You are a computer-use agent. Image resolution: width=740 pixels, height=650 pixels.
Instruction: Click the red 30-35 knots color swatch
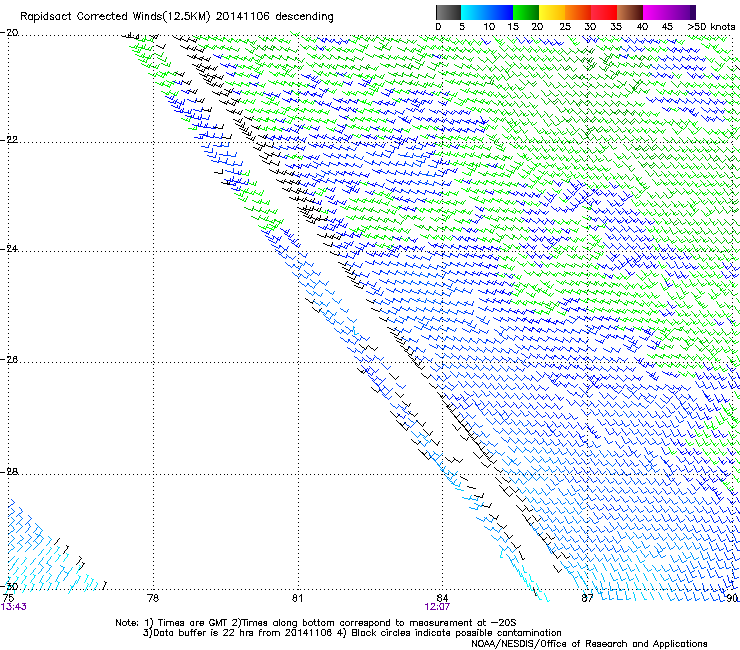pos(604,12)
